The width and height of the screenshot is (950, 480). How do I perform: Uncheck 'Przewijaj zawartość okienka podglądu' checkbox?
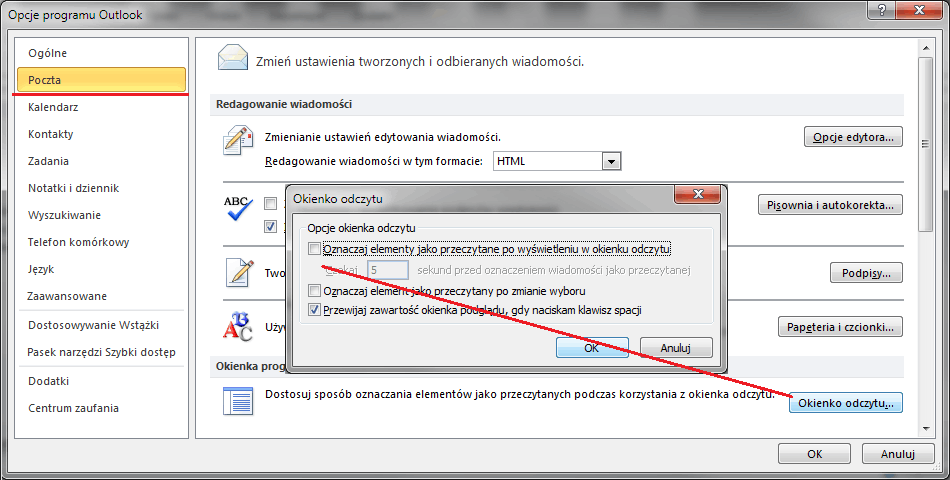coord(314,310)
